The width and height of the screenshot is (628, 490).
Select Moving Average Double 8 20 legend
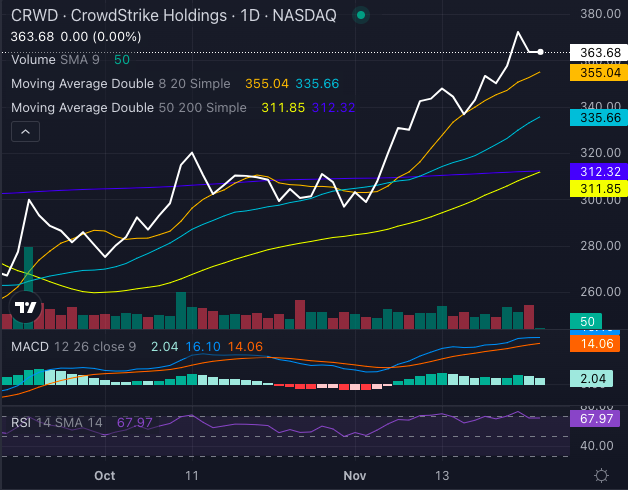(x=120, y=84)
